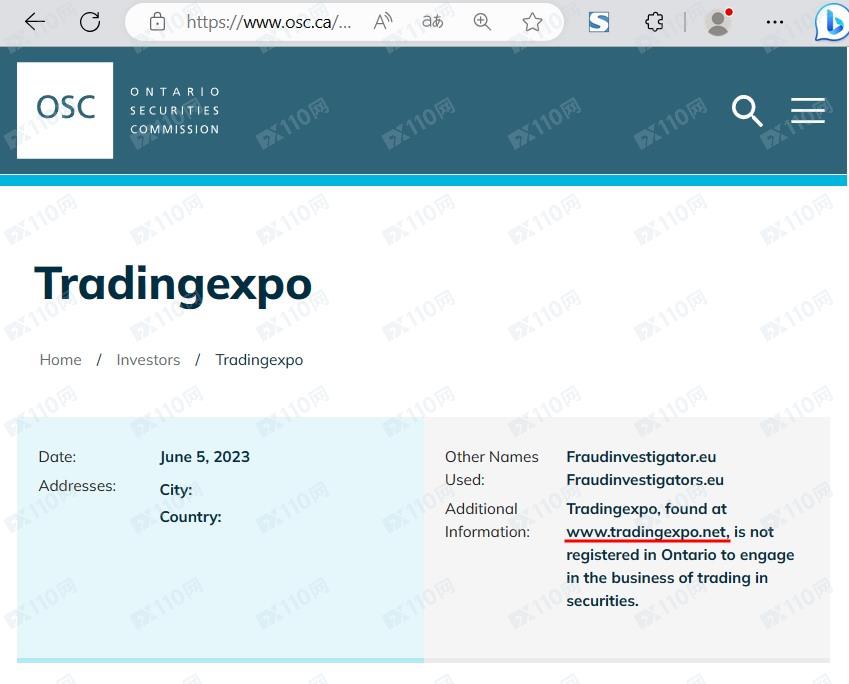
Task: Open the Settings and more ellipsis menu
Action: tap(775, 22)
